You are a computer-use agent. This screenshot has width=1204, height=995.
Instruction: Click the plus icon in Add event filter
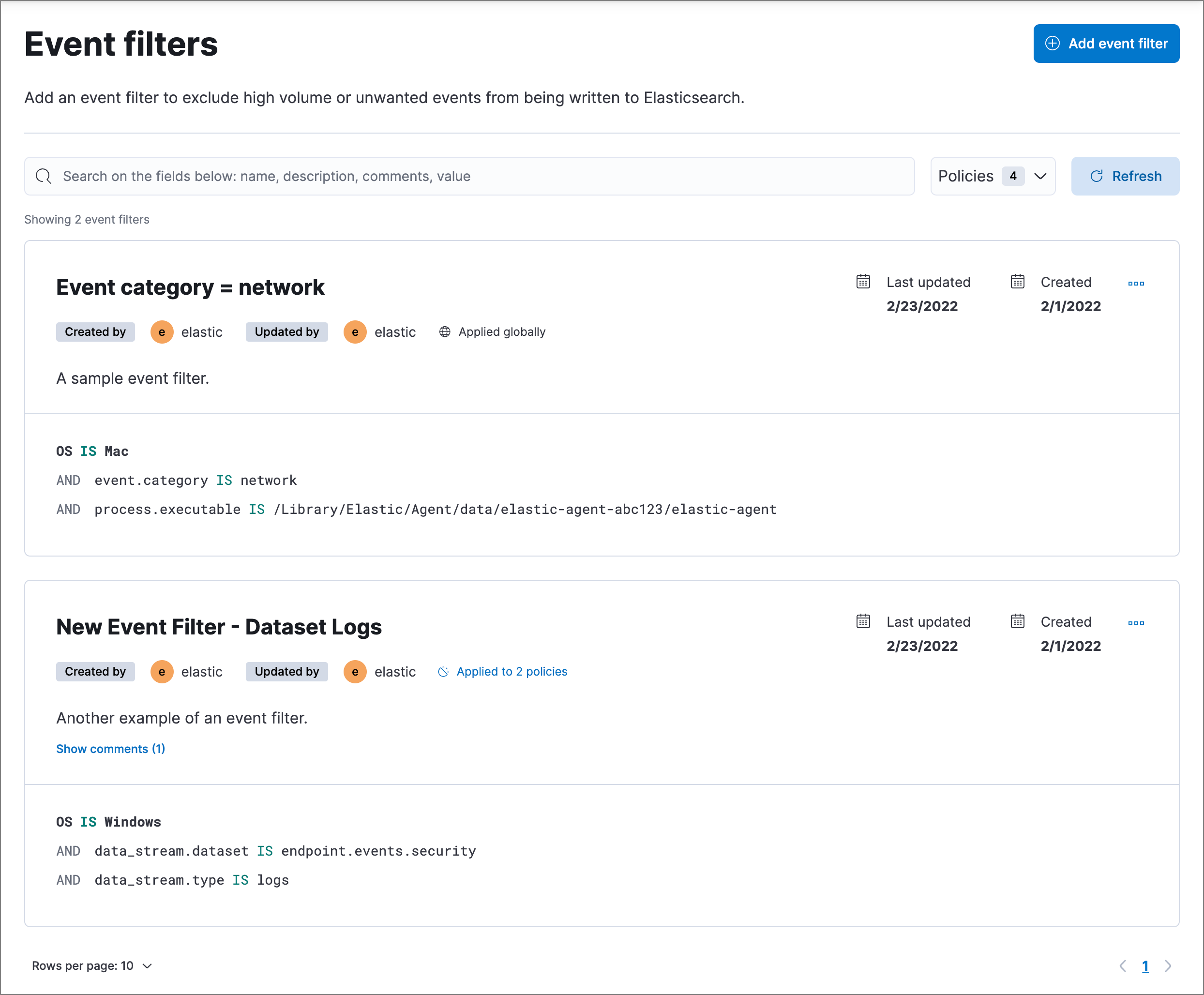(1053, 43)
